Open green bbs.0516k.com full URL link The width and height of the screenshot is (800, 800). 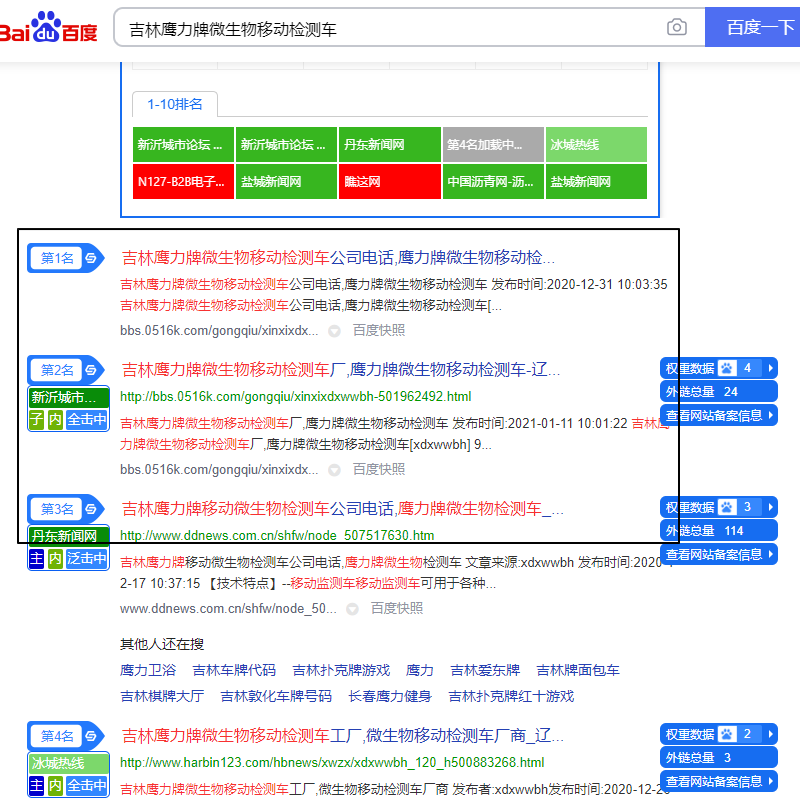click(295, 396)
